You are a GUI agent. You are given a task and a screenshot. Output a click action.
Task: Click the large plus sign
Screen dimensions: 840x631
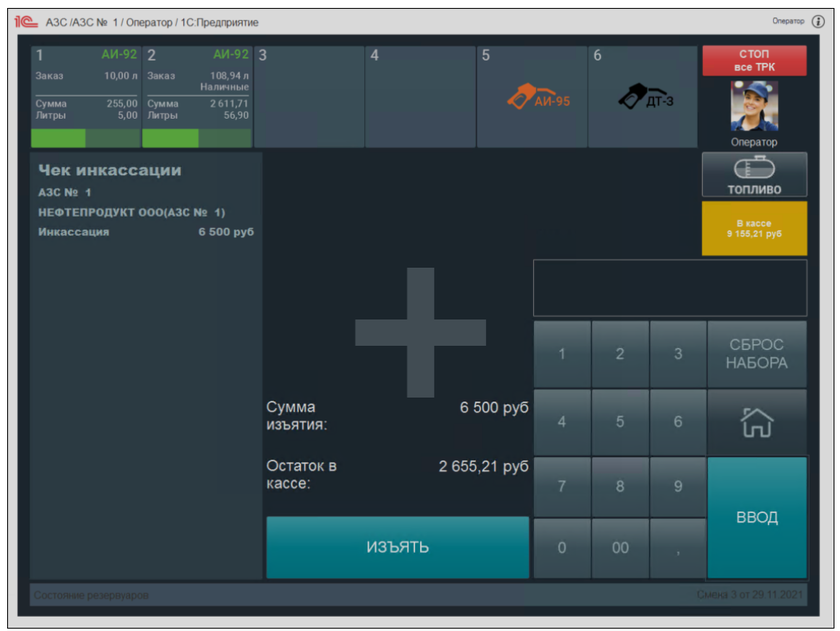420,332
